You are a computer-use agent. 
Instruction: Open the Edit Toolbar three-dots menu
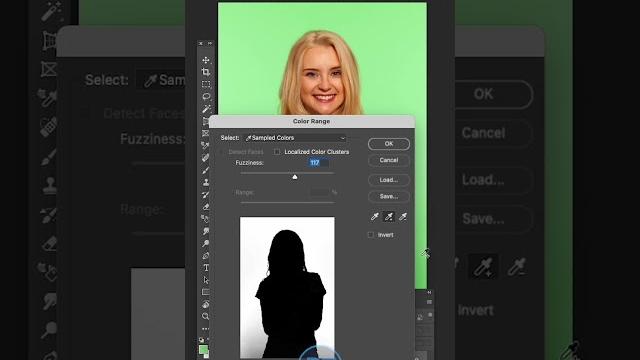pyautogui.click(x=206, y=329)
